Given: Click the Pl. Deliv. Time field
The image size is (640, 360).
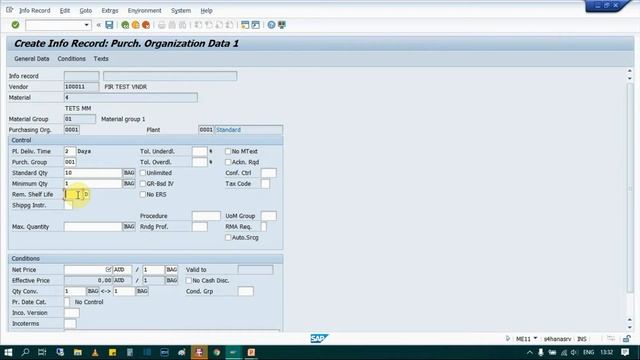Looking at the screenshot, I should (x=70, y=151).
